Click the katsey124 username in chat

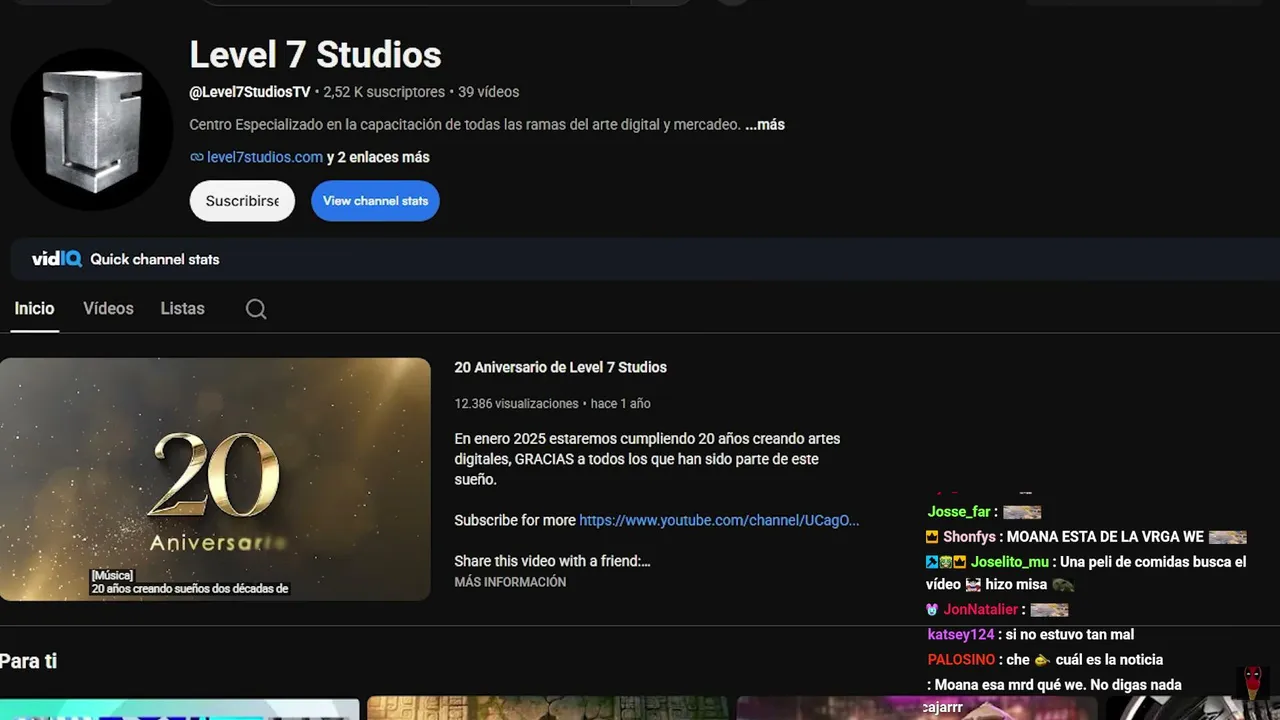[x=961, y=635]
